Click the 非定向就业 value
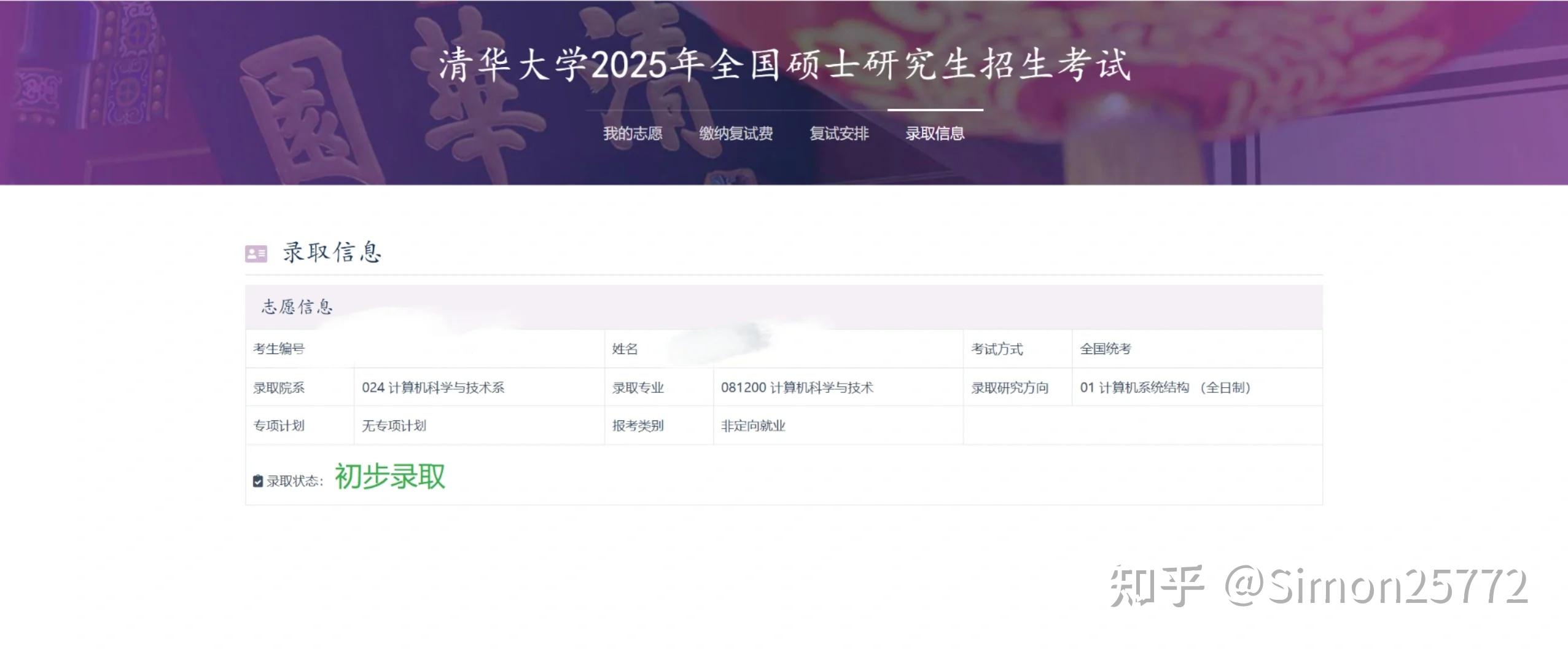1568x649 pixels. (753, 426)
